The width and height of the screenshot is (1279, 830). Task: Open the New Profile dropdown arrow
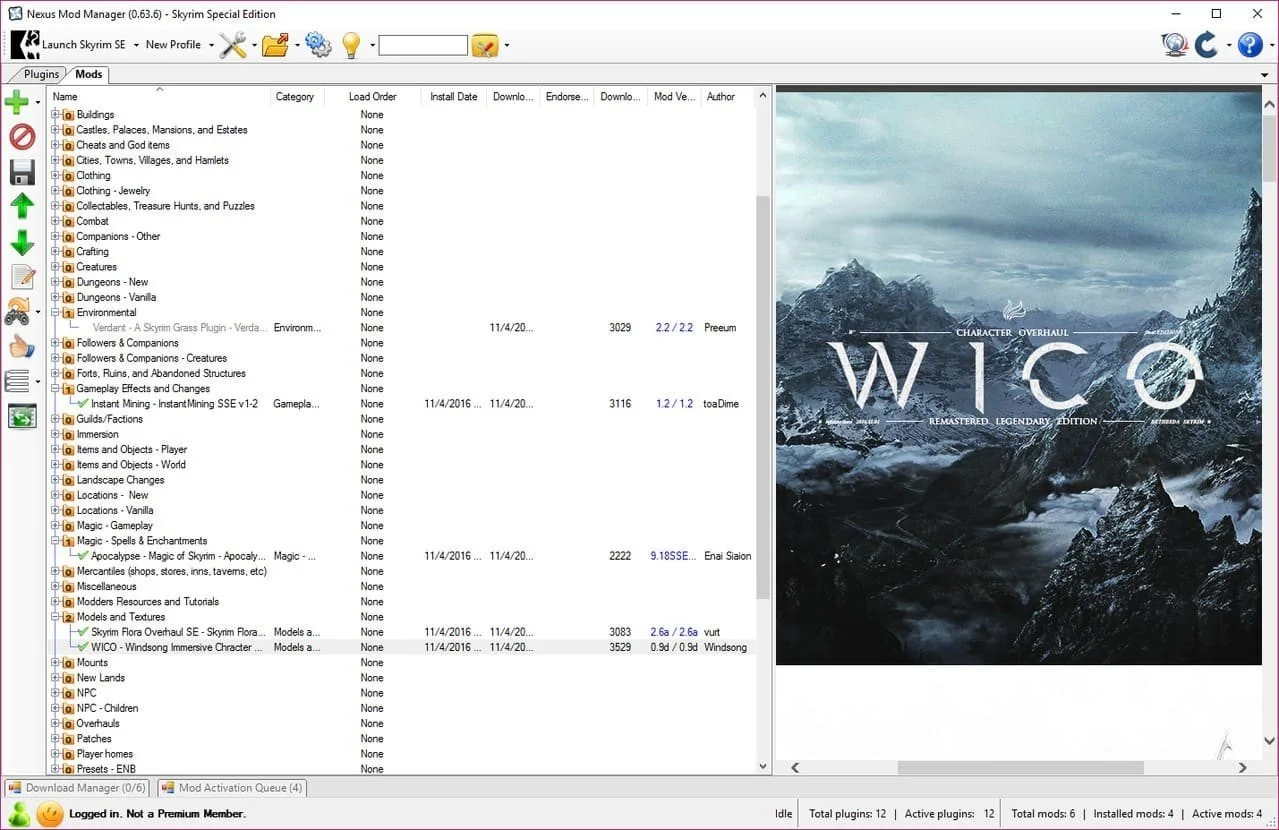tap(212, 45)
